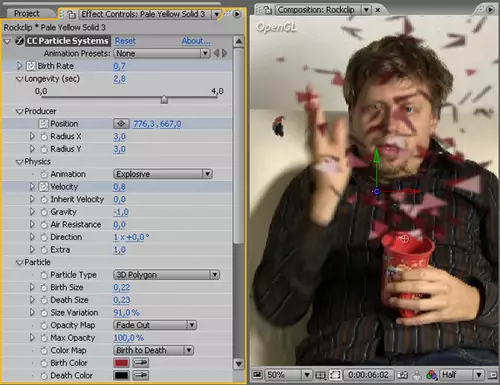Open Effect Controls panel options menu

click(237, 14)
